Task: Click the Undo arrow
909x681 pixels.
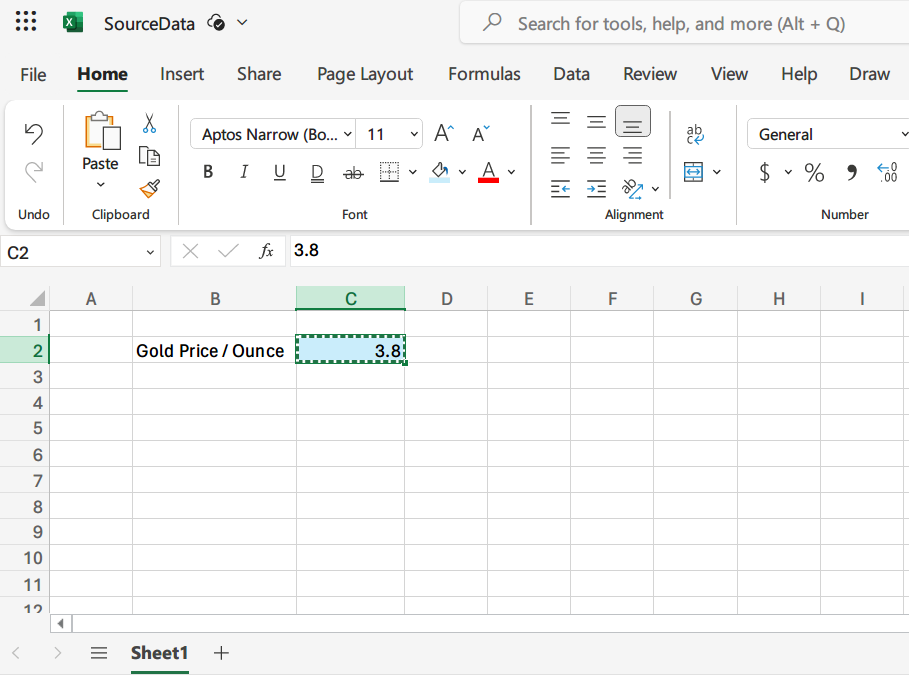Action: (33, 133)
